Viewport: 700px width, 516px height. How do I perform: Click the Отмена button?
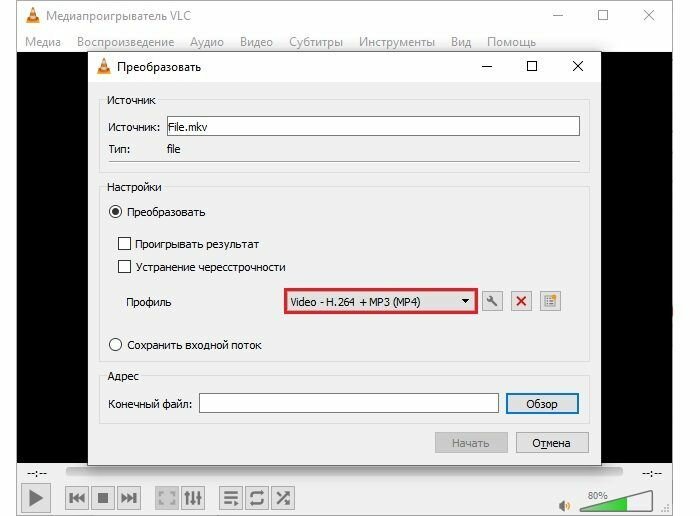click(552, 443)
